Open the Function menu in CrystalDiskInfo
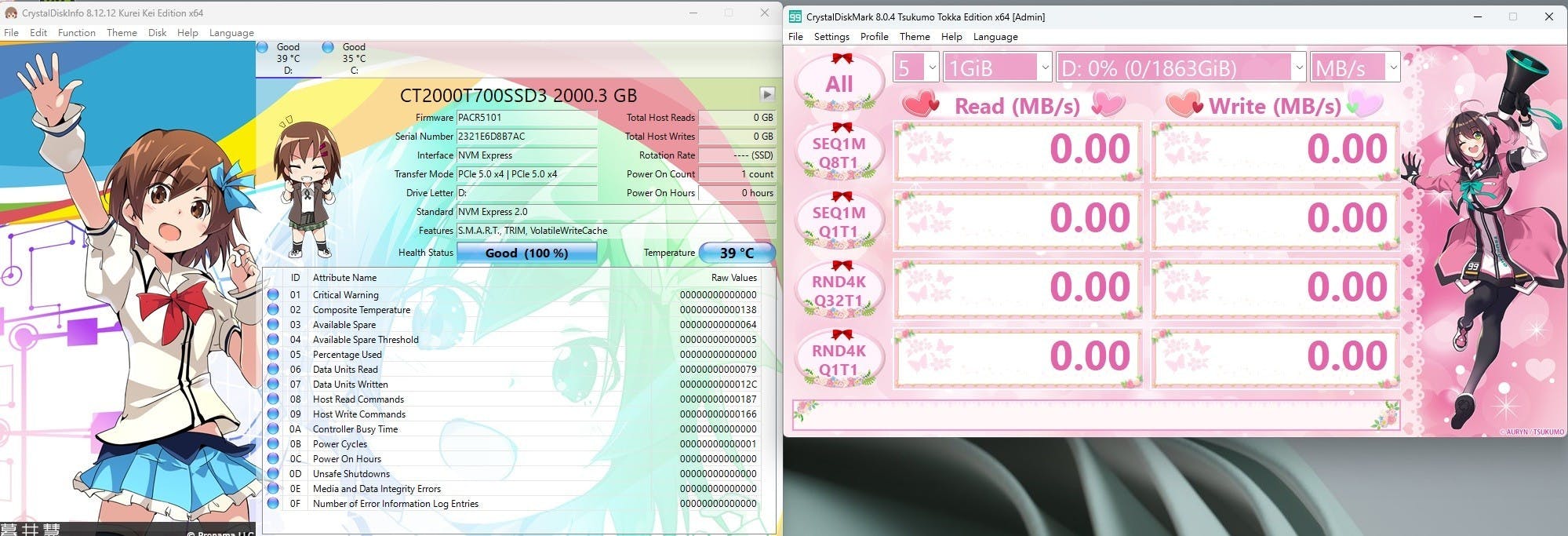Image resolution: width=1568 pixels, height=536 pixels. pyautogui.click(x=76, y=33)
